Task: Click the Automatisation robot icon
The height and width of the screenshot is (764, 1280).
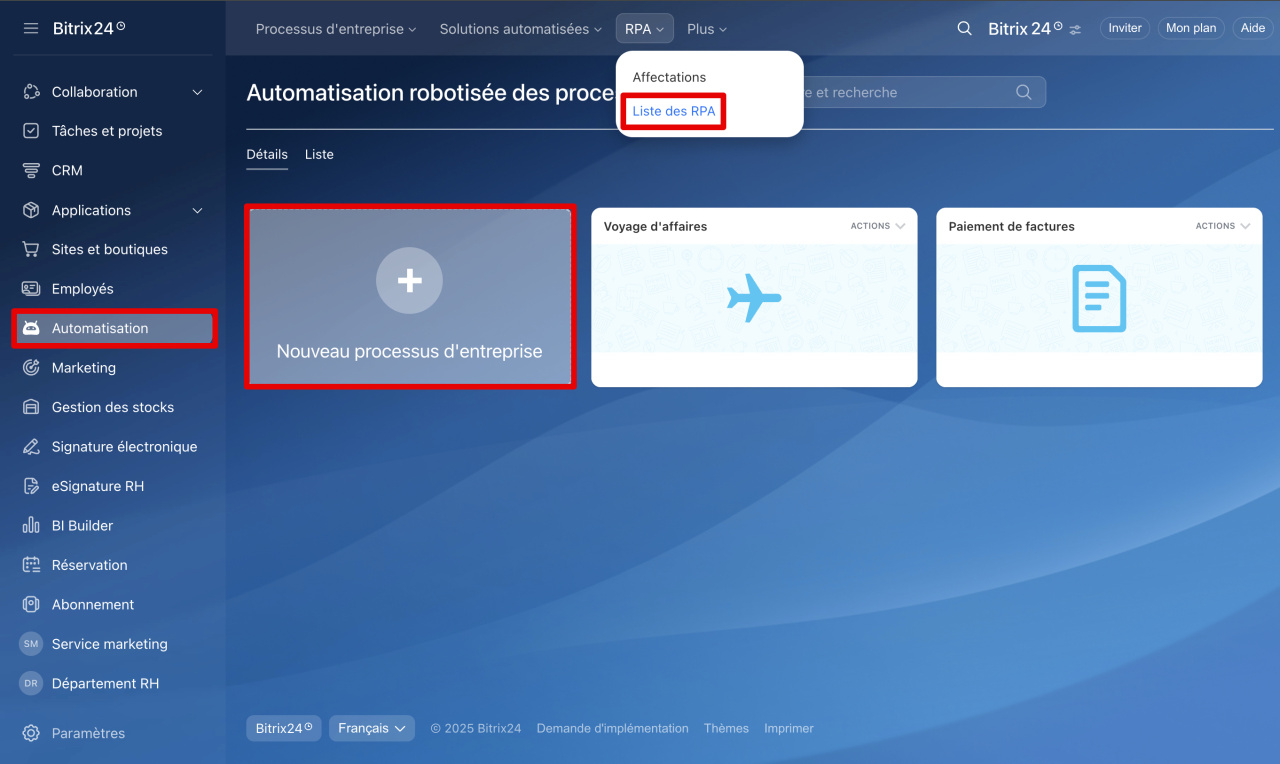Action: (31, 328)
